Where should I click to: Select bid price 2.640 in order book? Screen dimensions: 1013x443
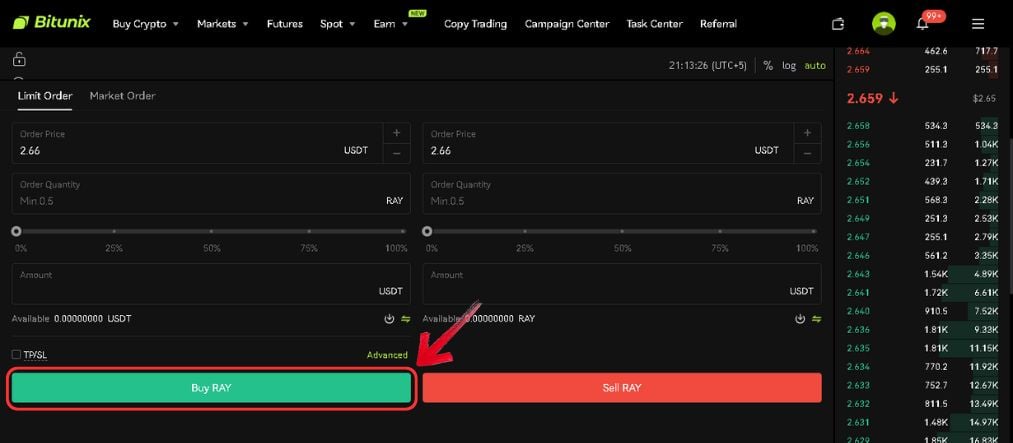[858, 311]
